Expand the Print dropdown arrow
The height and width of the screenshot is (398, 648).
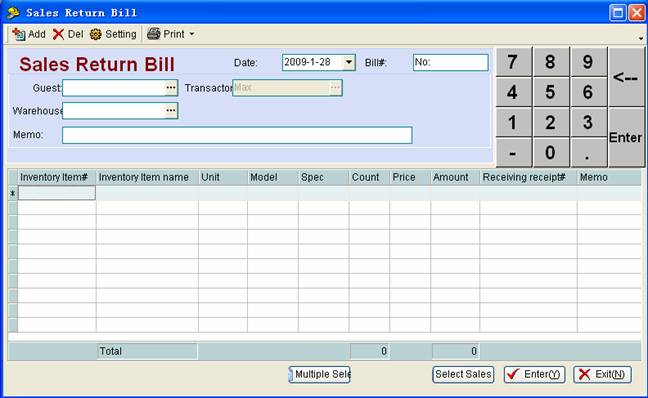tap(192, 34)
